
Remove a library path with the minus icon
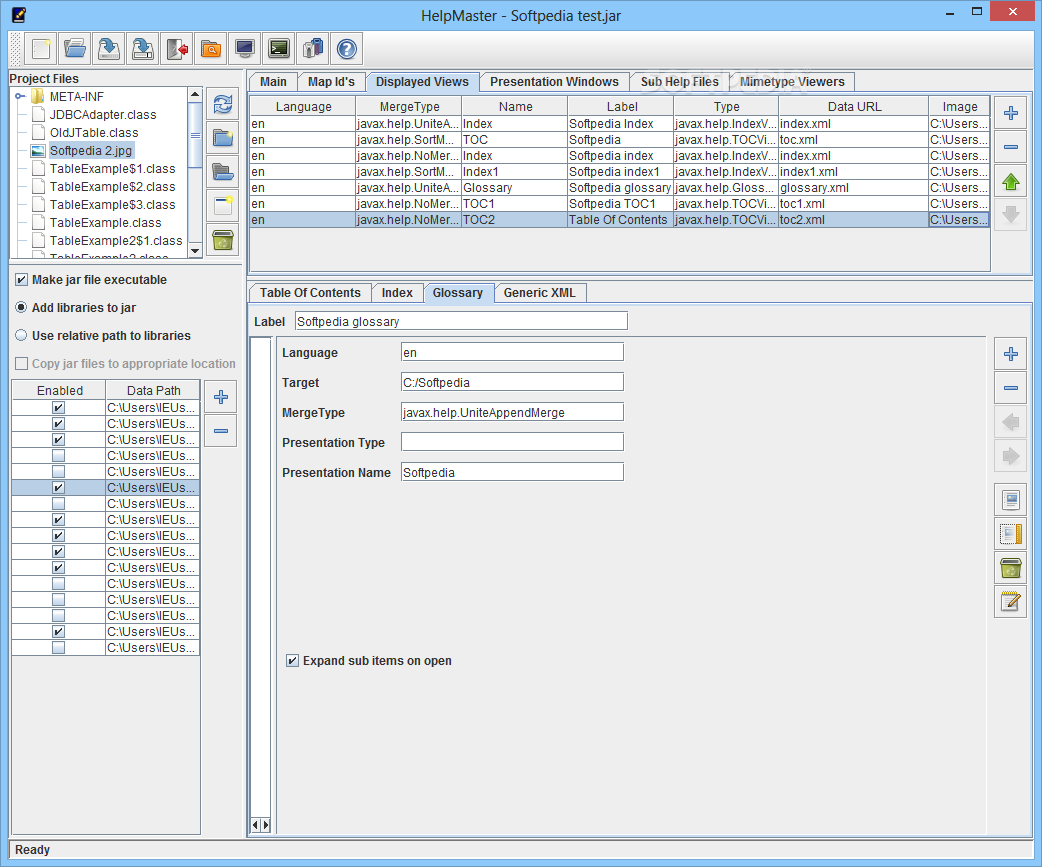221,431
